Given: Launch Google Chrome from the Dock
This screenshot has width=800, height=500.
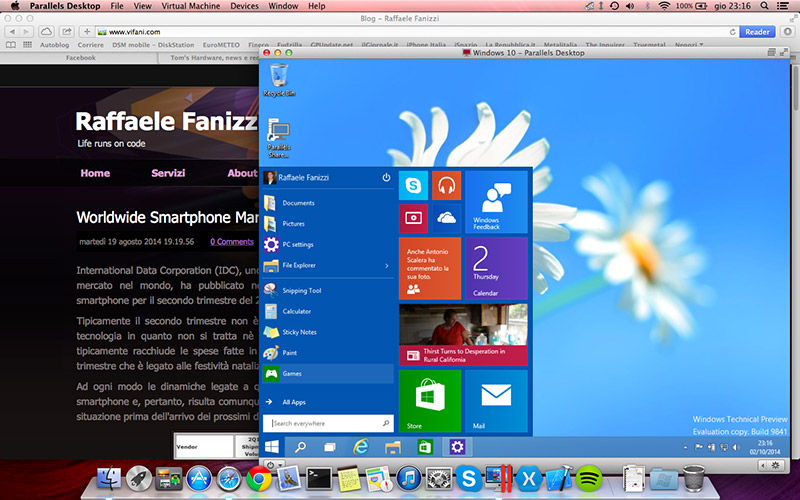Looking at the screenshot, I should tap(259, 479).
